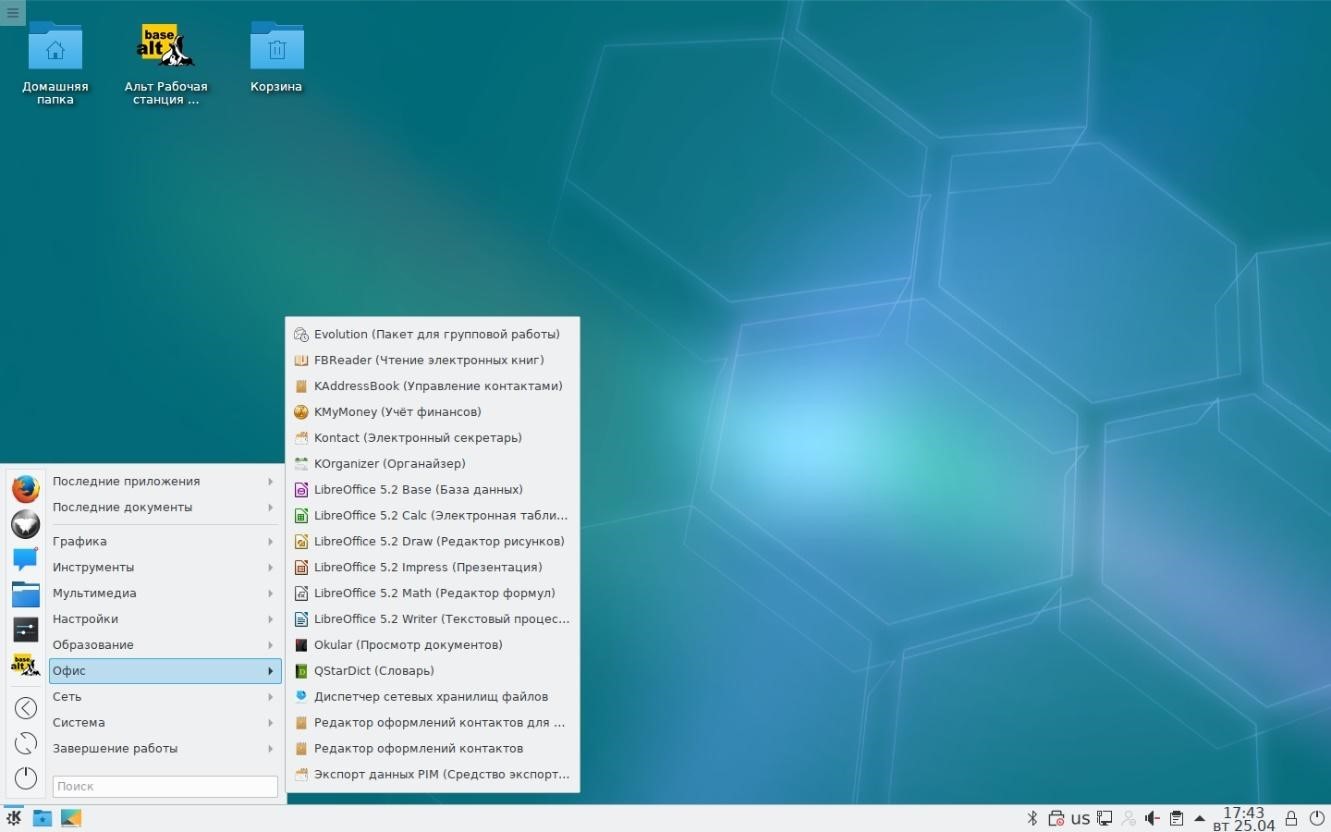This screenshot has width=1331, height=832.
Task: Open Okular document viewer
Action: click(432, 645)
